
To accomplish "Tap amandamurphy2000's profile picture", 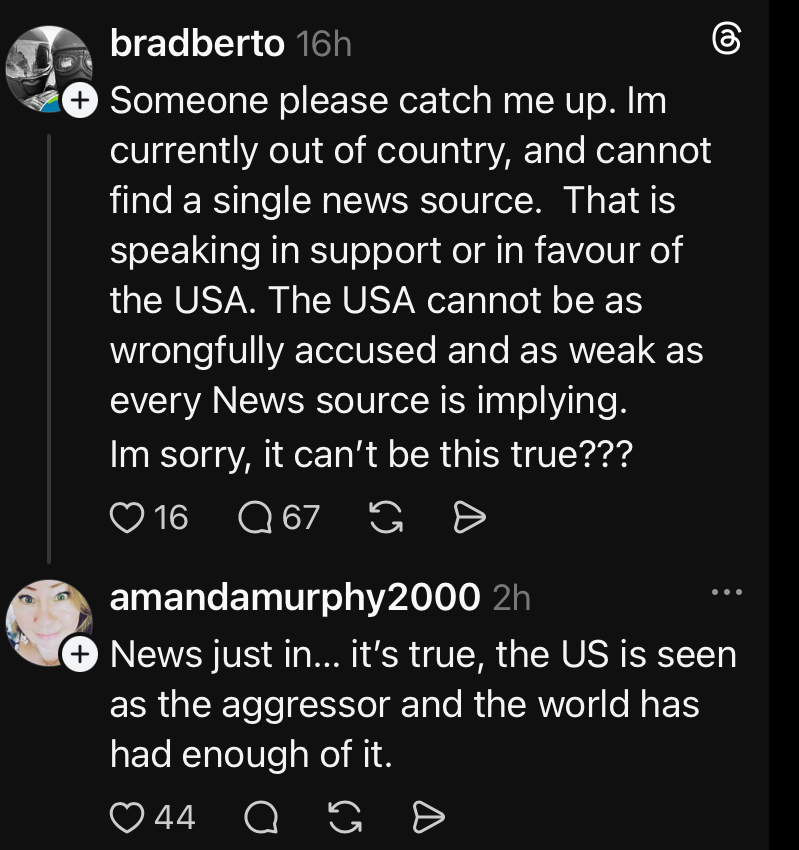I will click(46, 622).
